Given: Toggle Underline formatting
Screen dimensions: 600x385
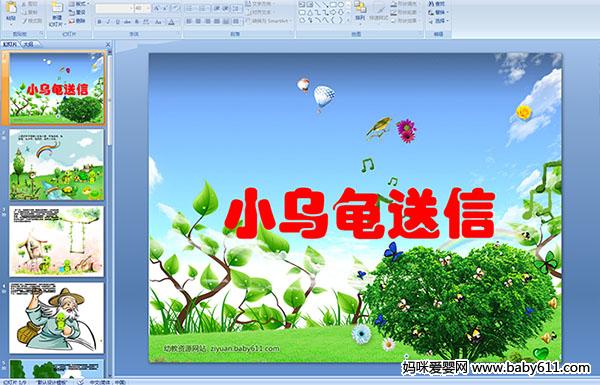Looking at the screenshot, I should click(x=117, y=22).
